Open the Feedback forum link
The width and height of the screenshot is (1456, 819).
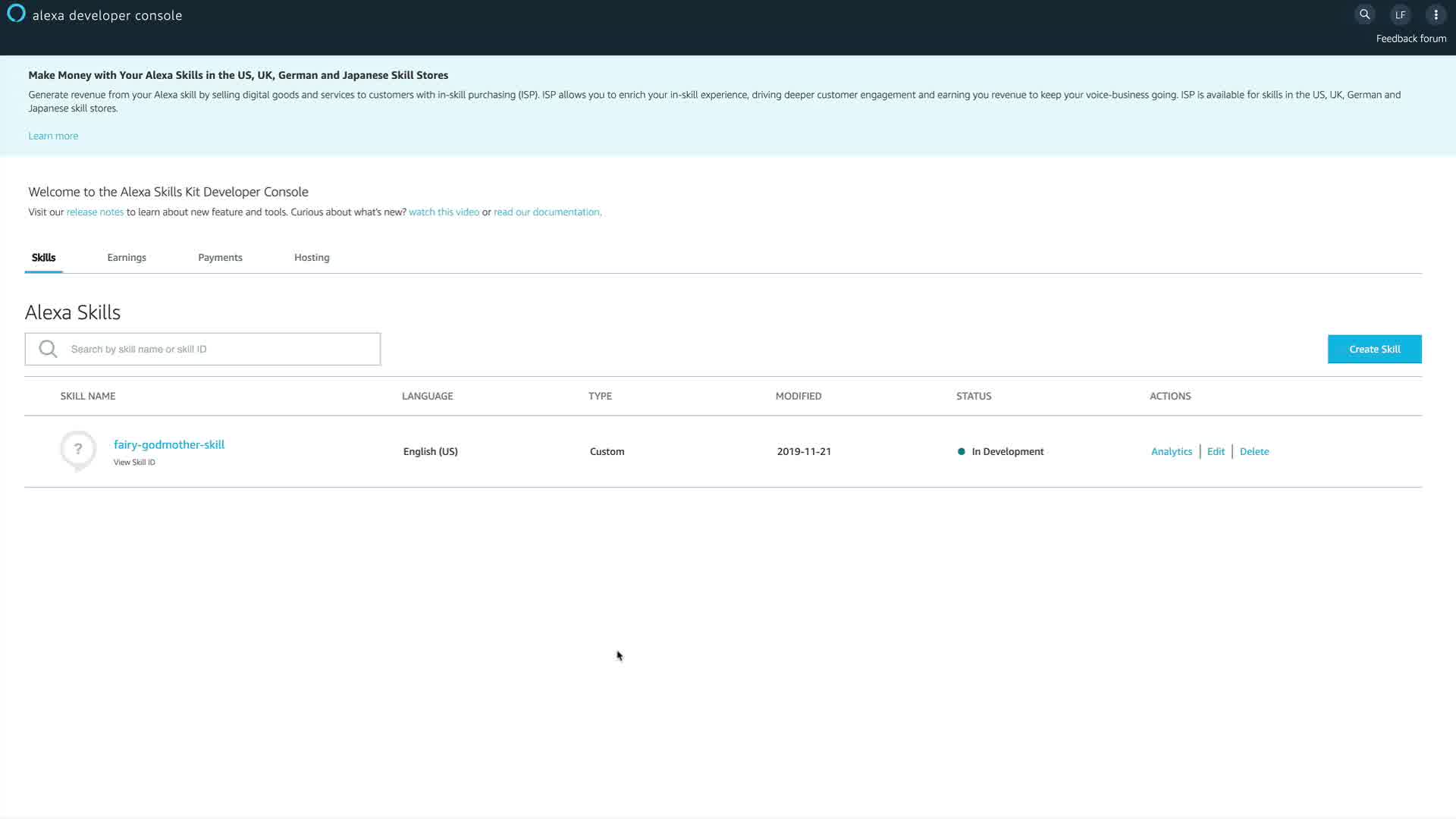[x=1410, y=39]
